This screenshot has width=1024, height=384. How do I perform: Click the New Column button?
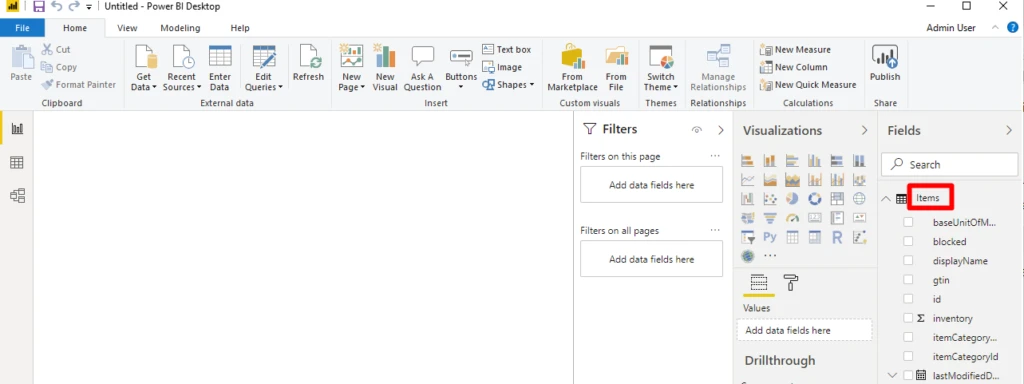click(793, 67)
